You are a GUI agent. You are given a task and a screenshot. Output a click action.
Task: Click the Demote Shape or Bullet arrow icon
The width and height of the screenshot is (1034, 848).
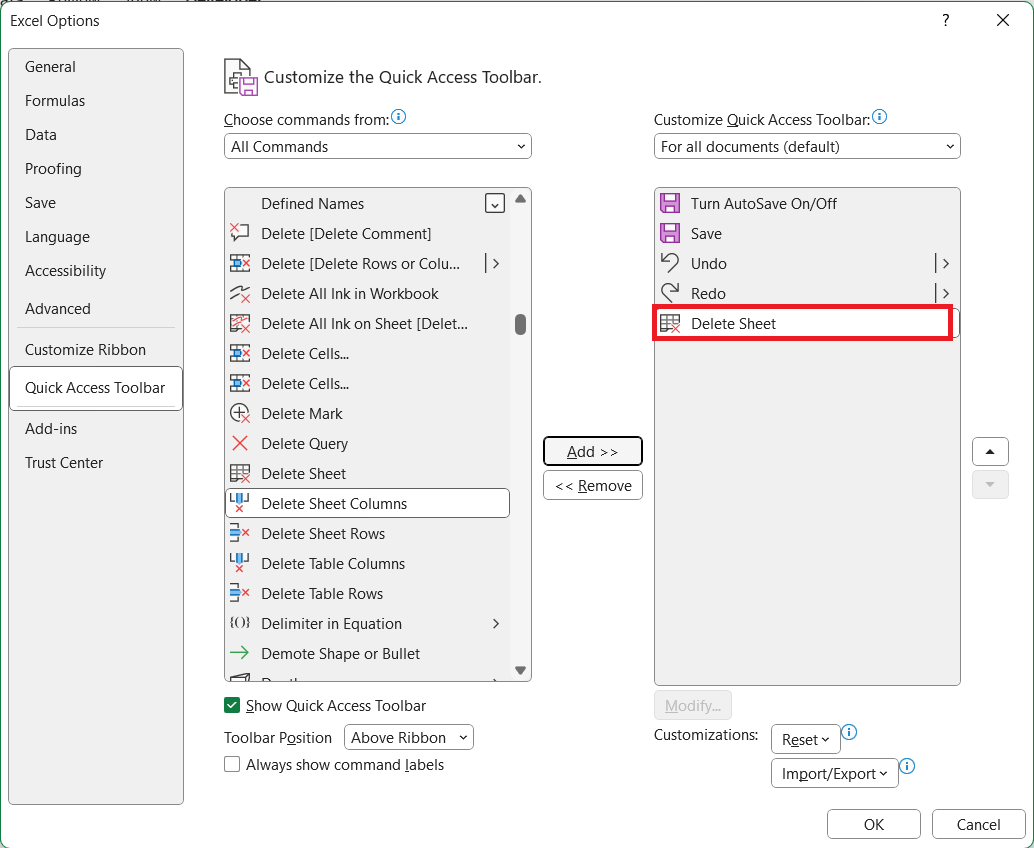tap(240, 653)
